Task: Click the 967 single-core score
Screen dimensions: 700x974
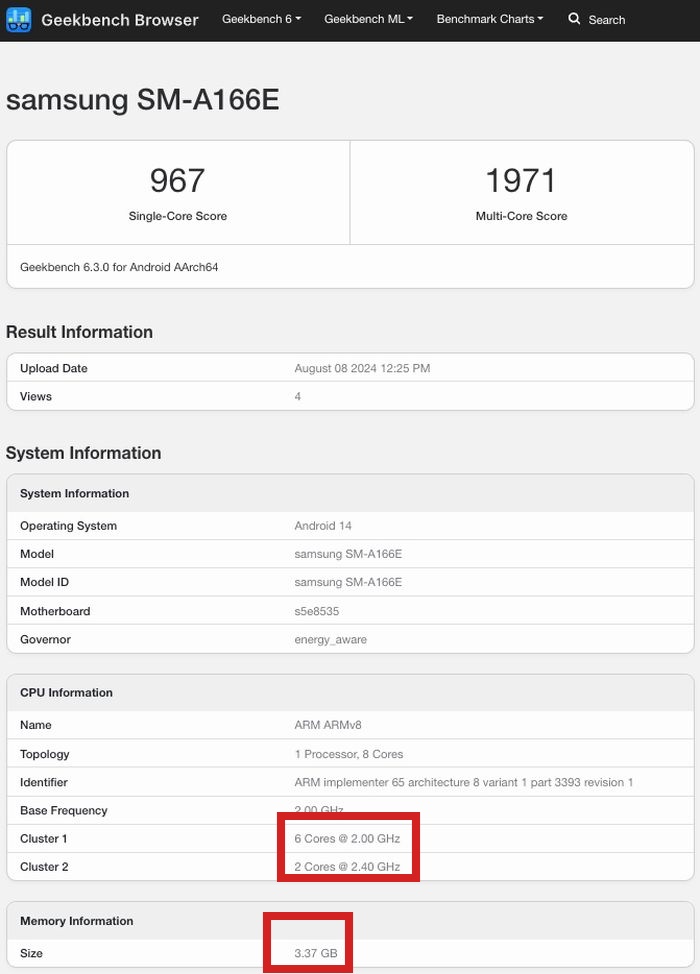Action: coord(177,181)
